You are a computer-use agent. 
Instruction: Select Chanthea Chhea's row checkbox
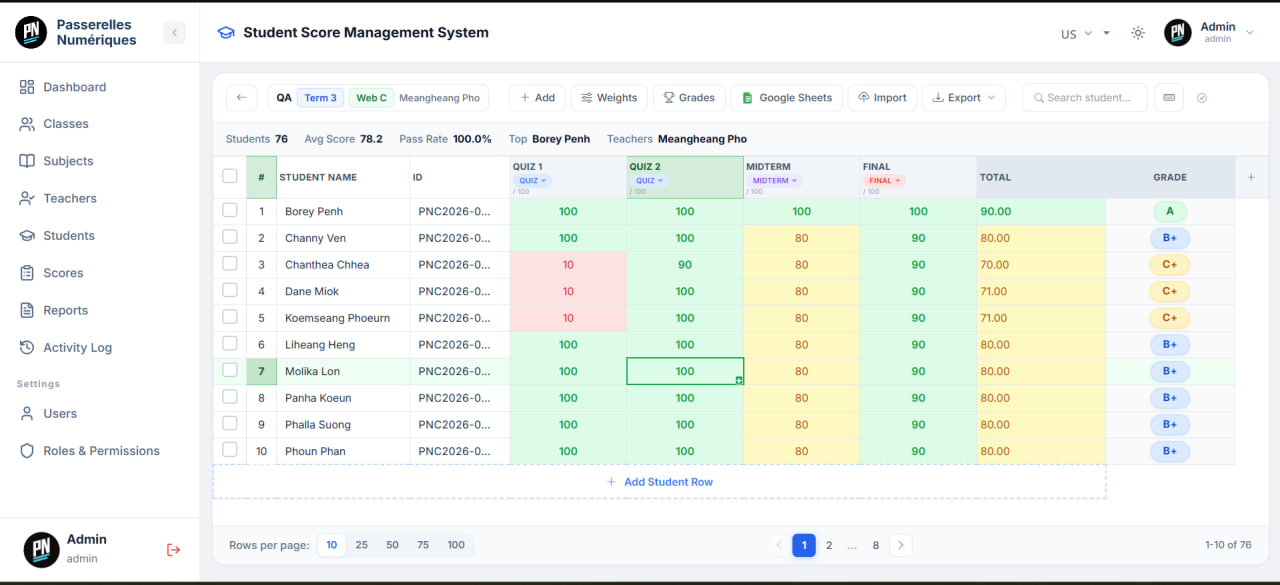point(230,264)
